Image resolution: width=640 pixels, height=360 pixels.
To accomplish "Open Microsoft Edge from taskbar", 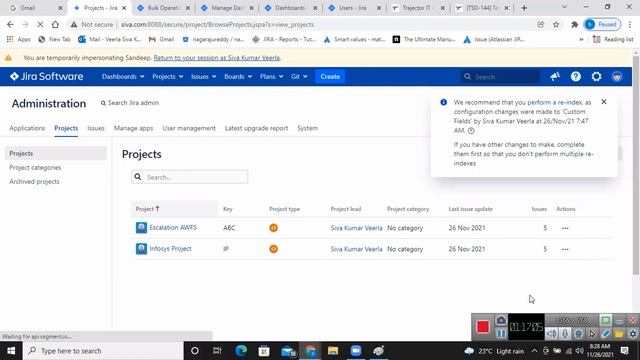I will coord(241,351).
